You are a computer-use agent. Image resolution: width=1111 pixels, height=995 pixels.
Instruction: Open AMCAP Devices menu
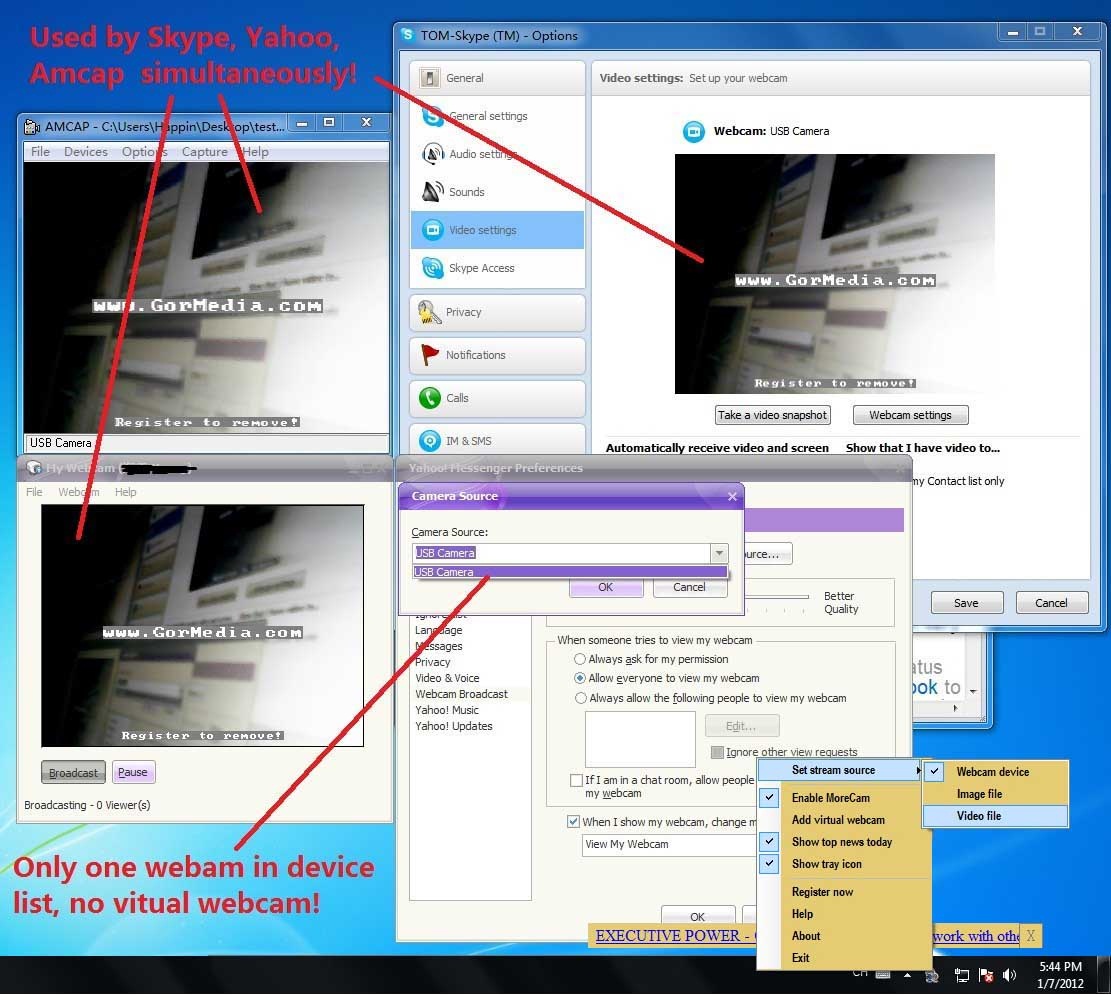pyautogui.click(x=86, y=152)
